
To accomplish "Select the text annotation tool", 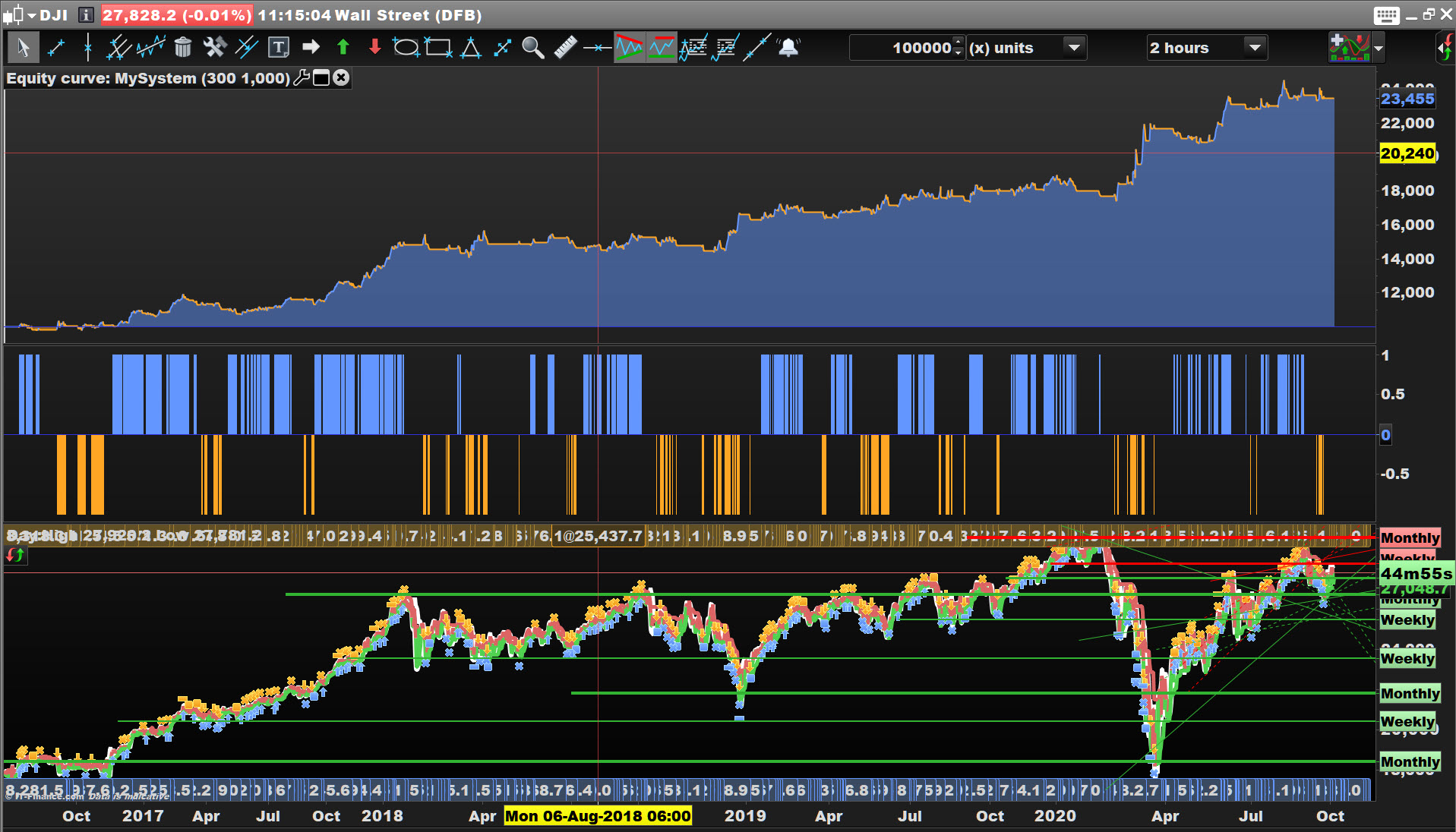I will (279, 48).
